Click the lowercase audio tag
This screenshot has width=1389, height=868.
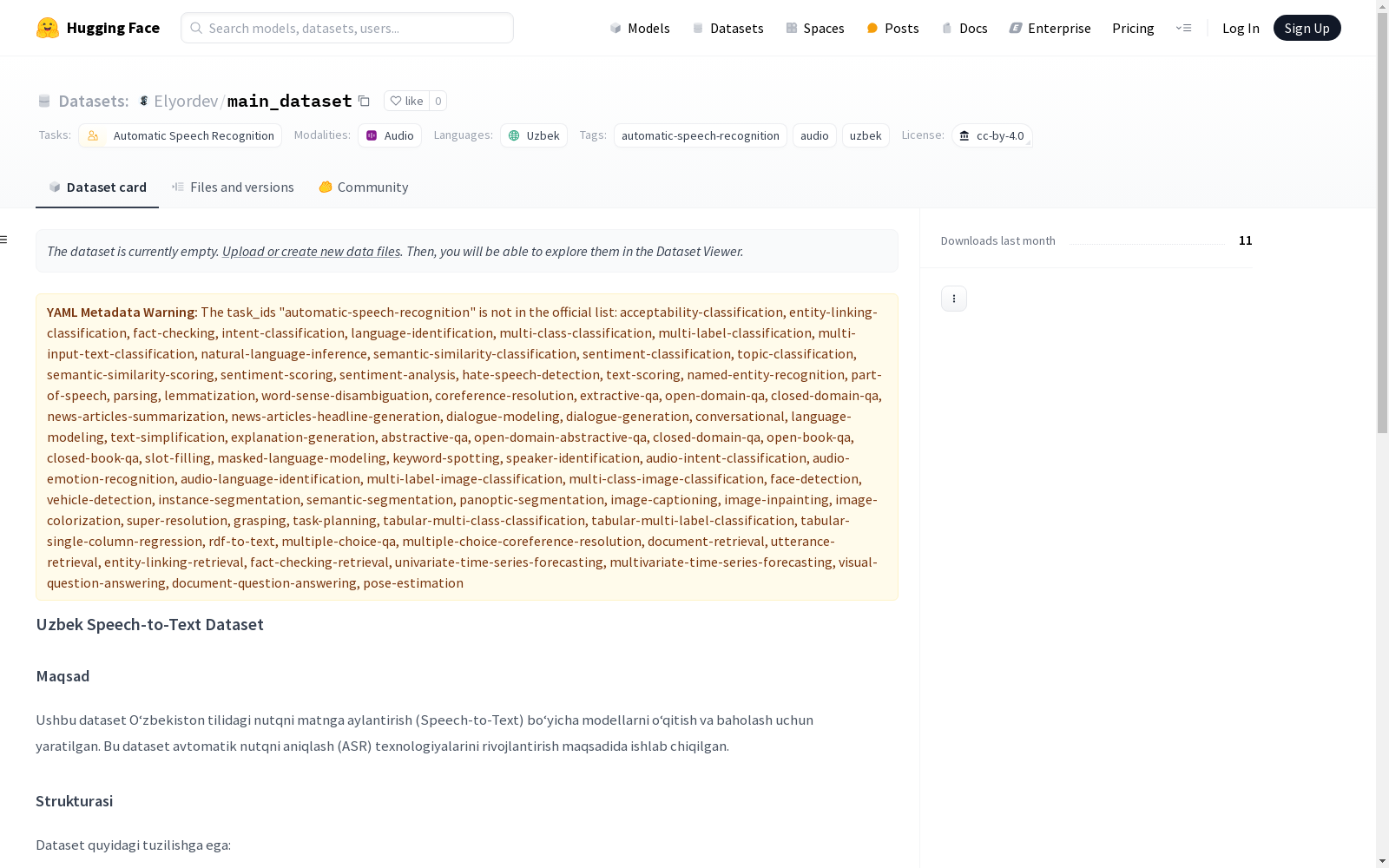(x=814, y=135)
